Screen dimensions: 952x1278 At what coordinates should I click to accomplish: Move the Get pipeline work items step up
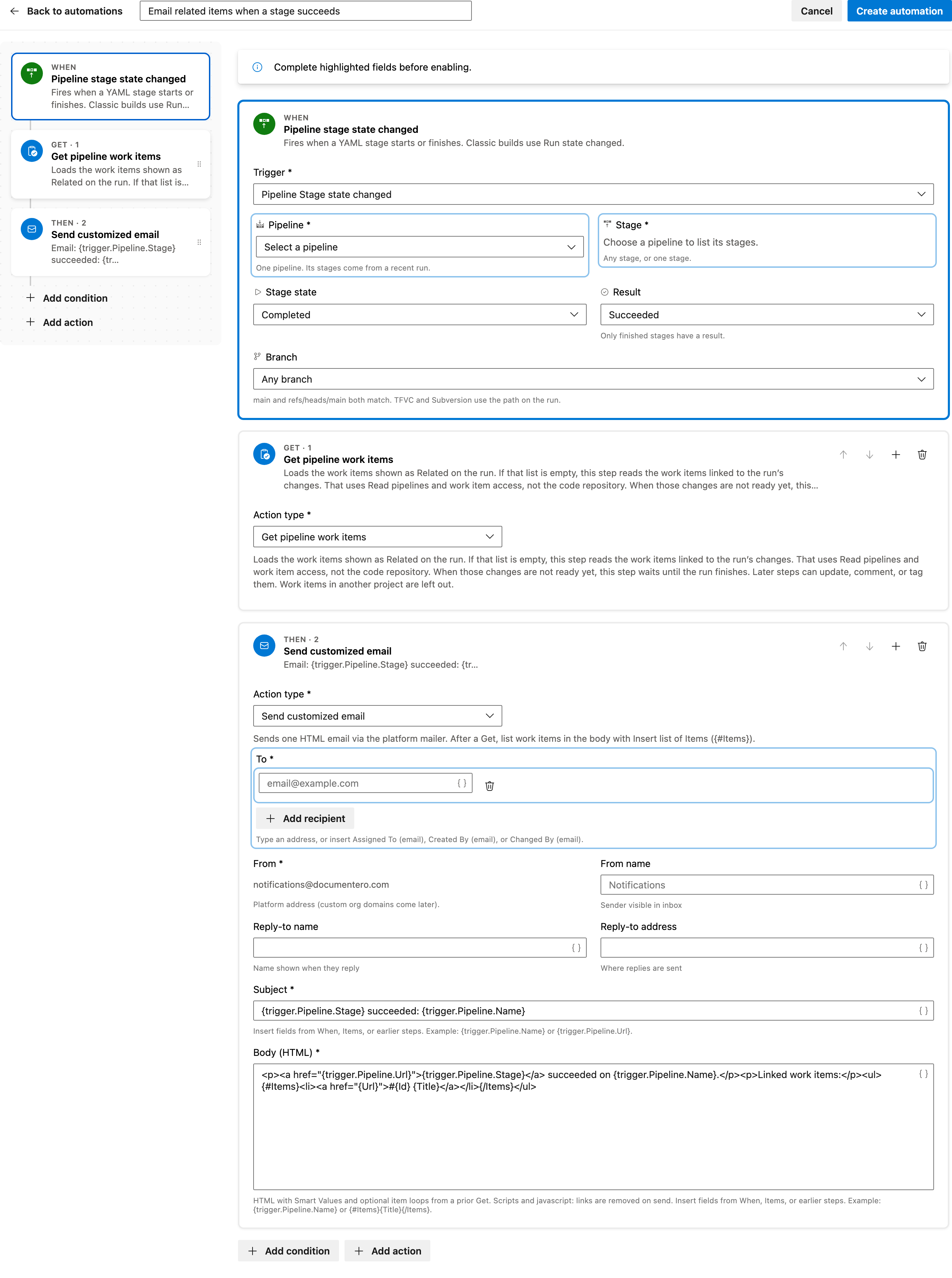tap(843, 455)
